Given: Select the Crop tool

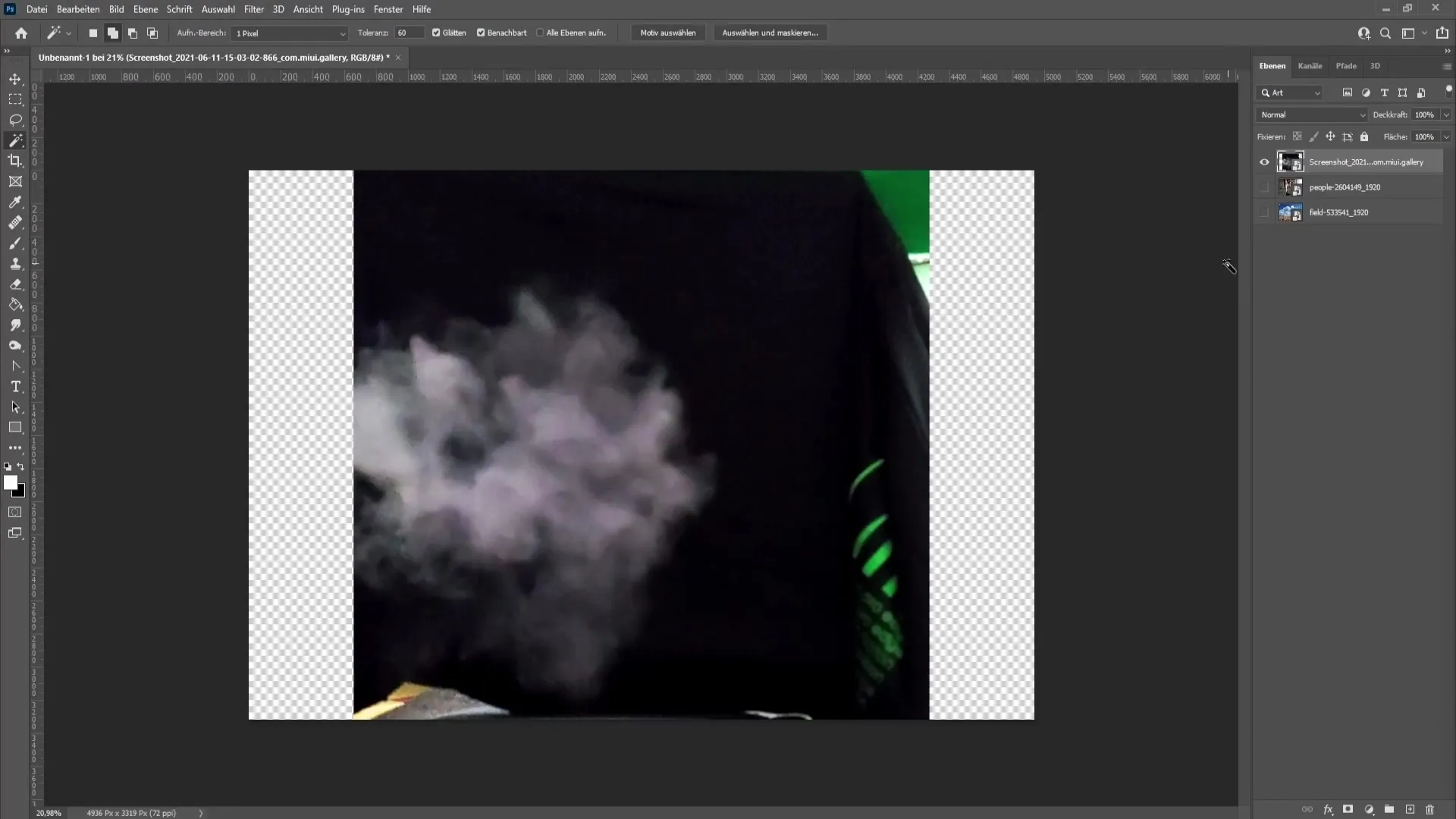Looking at the screenshot, I should (x=15, y=160).
